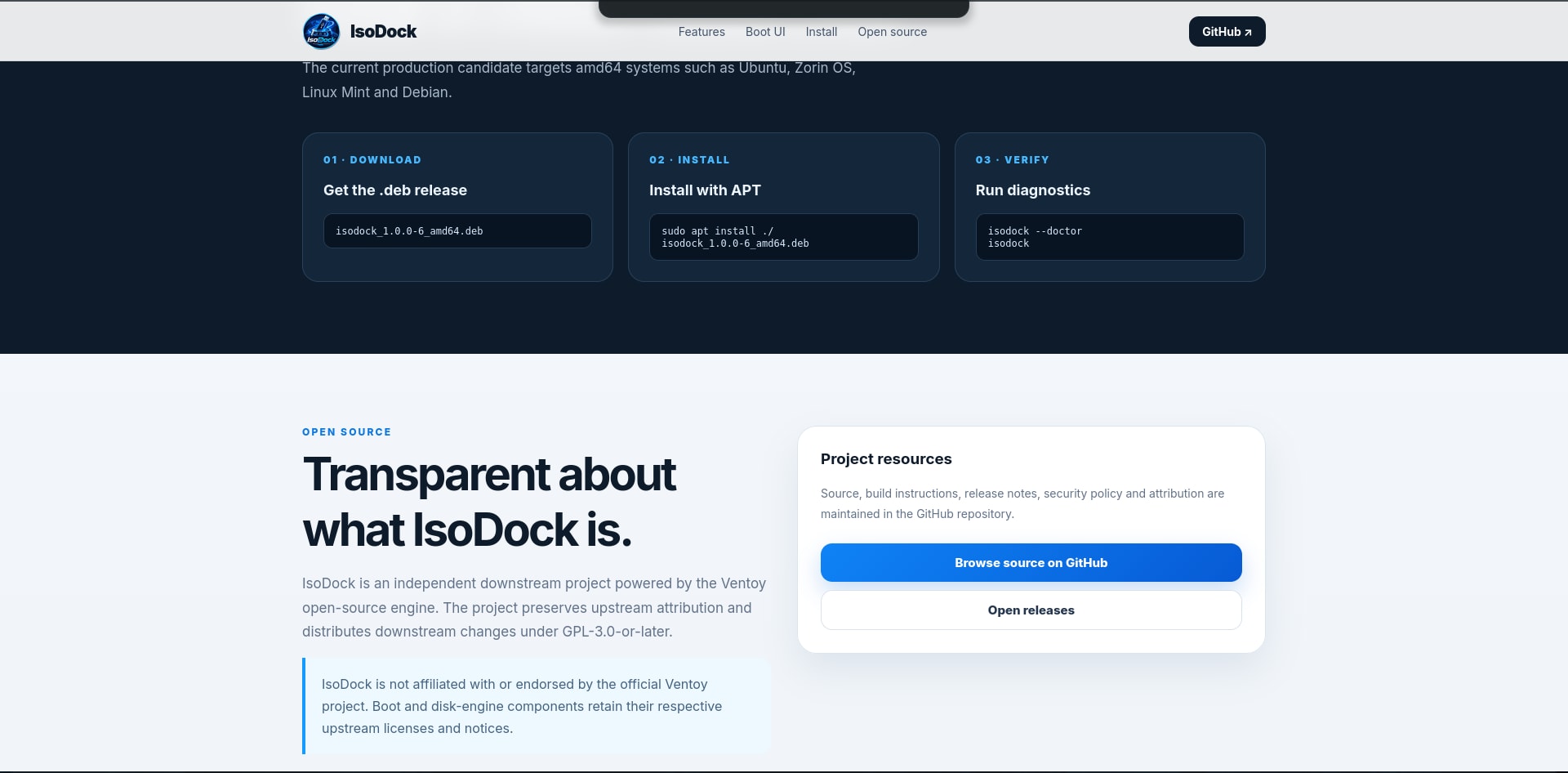Open the GitHub header button
The image size is (1568, 773).
pyautogui.click(x=1227, y=32)
